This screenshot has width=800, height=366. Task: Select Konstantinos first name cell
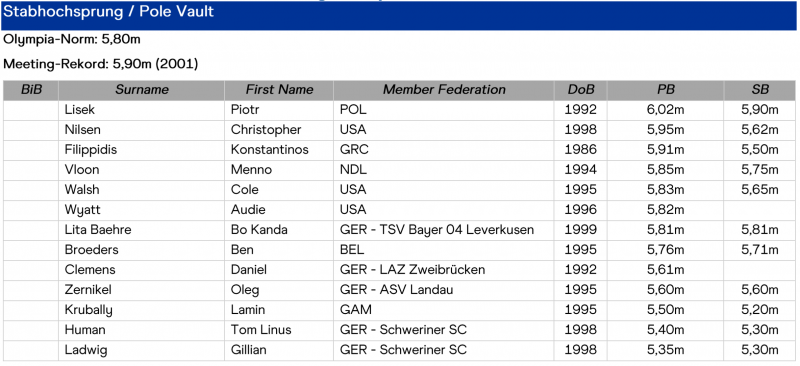[x=279, y=150]
